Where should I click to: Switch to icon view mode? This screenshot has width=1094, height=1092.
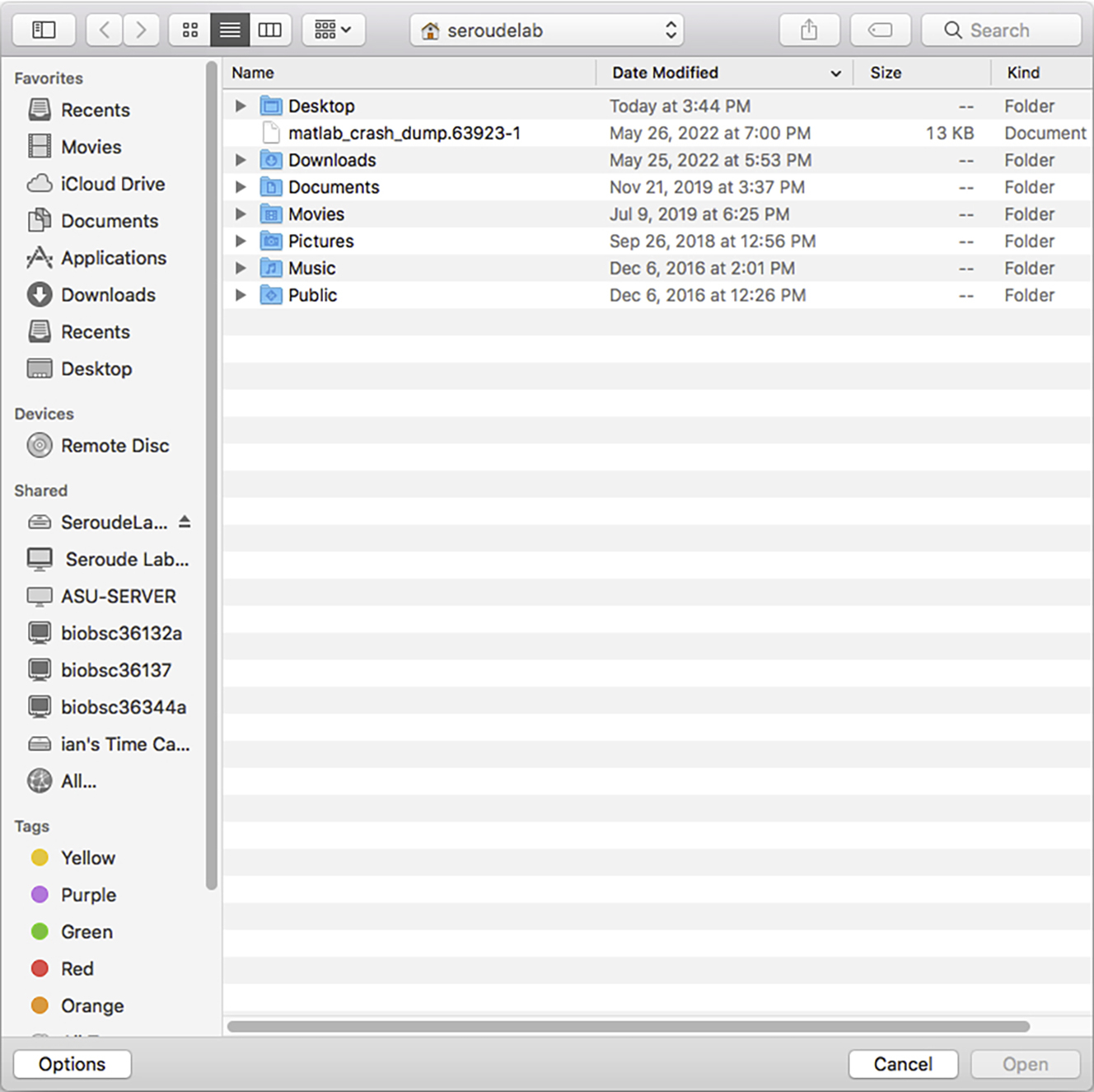(x=190, y=30)
